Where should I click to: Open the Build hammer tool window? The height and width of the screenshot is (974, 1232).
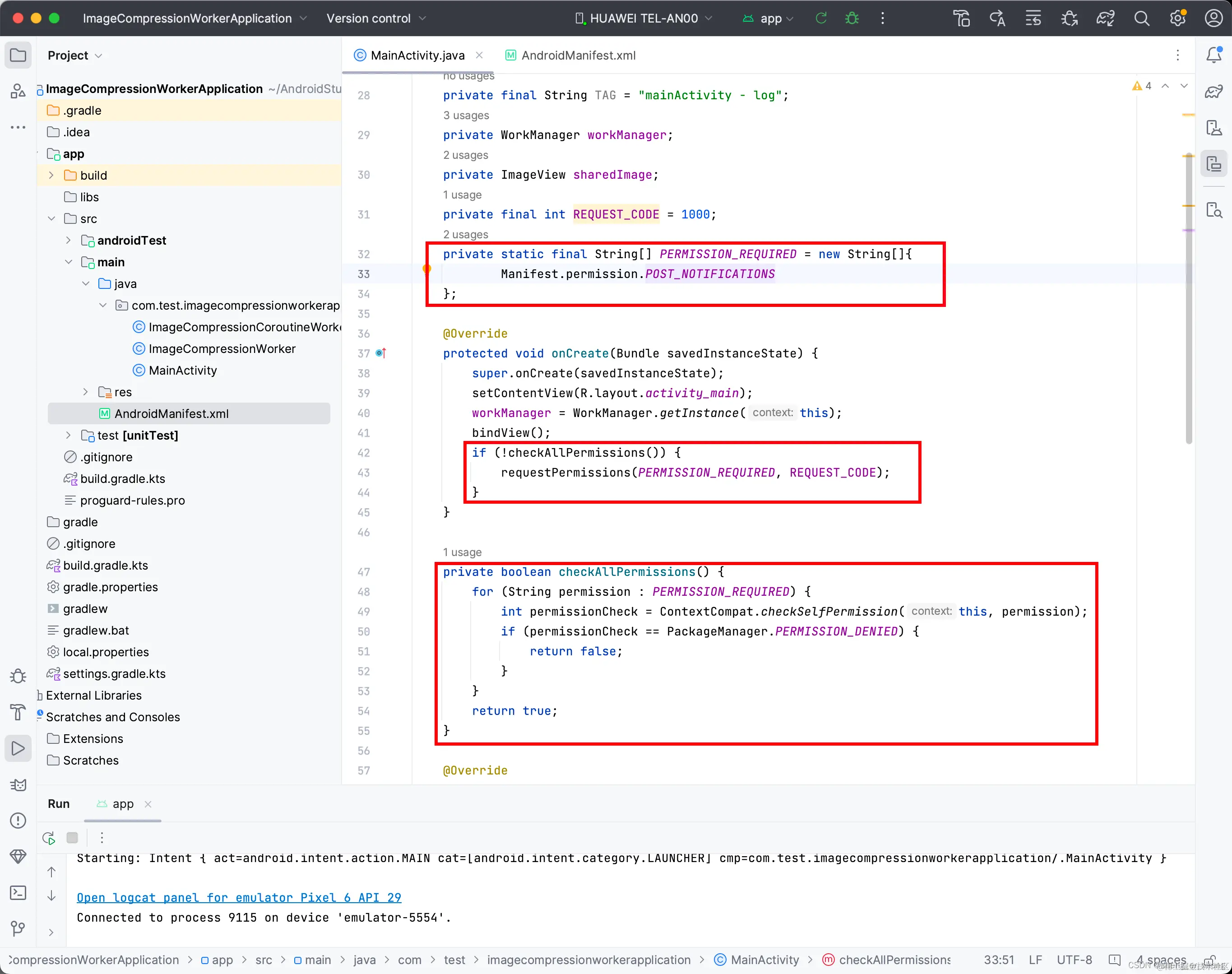coord(18,712)
